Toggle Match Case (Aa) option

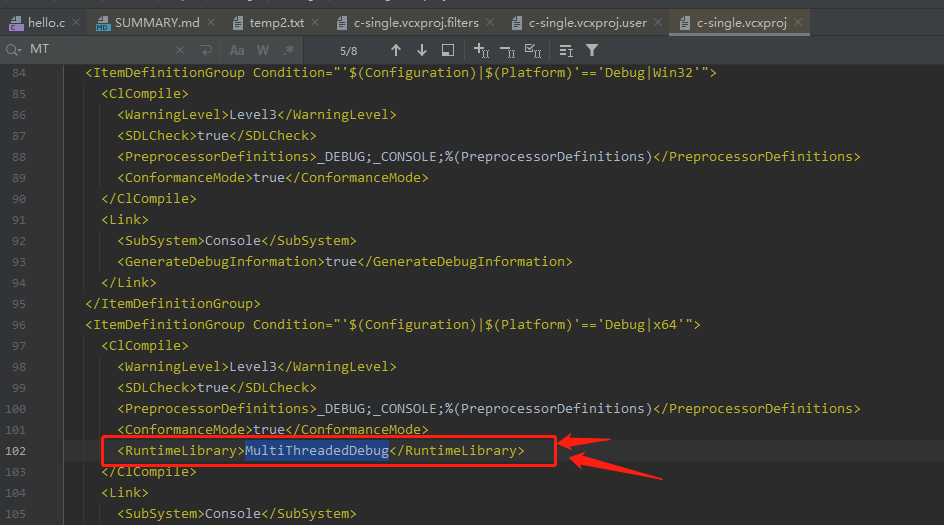(237, 50)
